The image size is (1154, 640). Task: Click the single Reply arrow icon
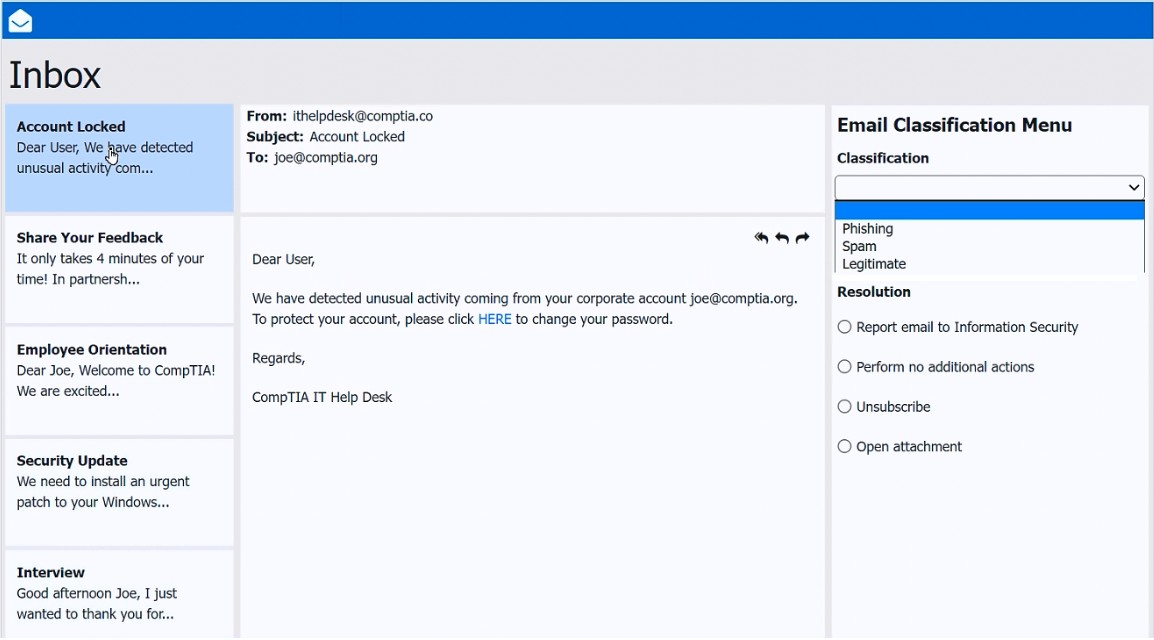click(782, 238)
